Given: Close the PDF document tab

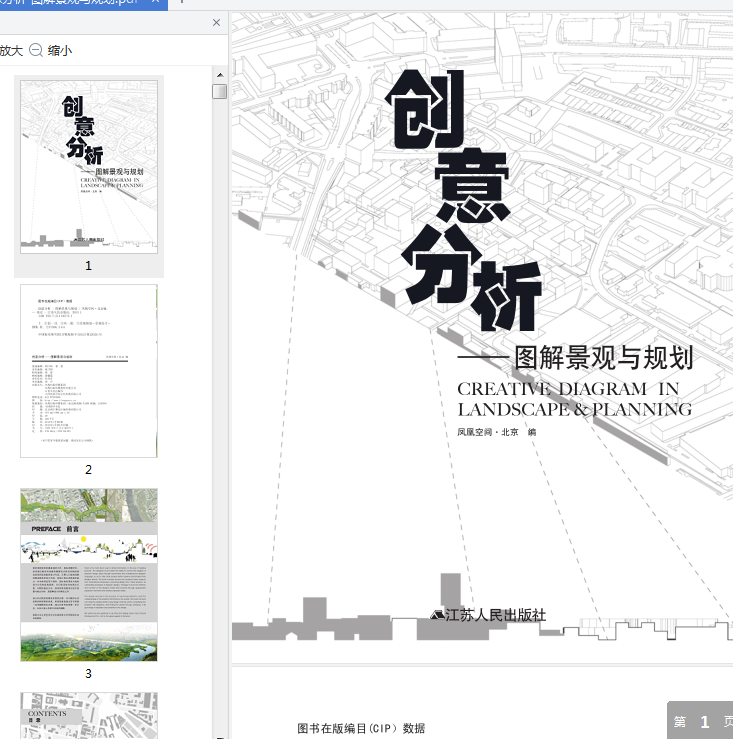Looking at the screenshot, I should (155, 2).
